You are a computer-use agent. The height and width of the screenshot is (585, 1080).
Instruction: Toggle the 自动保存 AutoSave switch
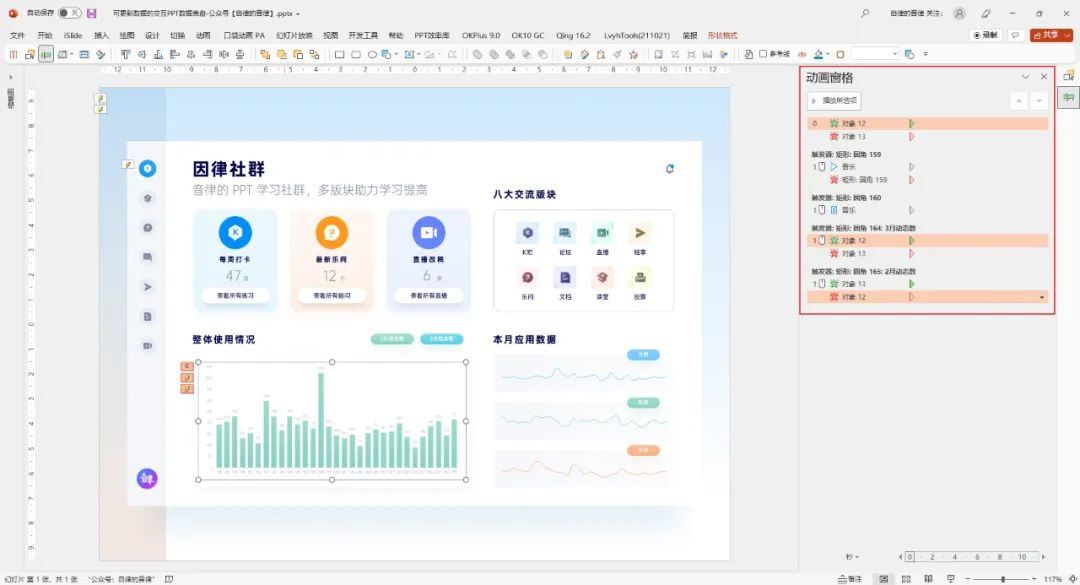[x=69, y=13]
